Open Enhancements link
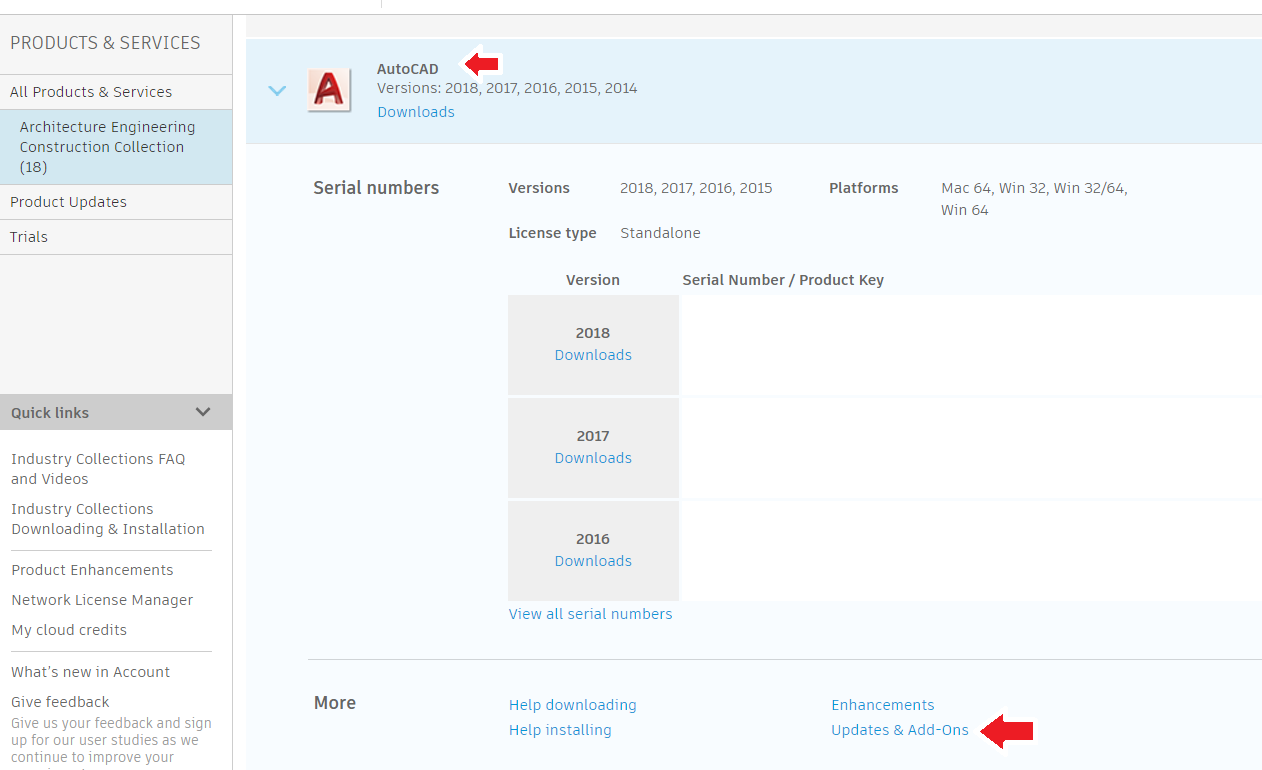 tap(883, 705)
